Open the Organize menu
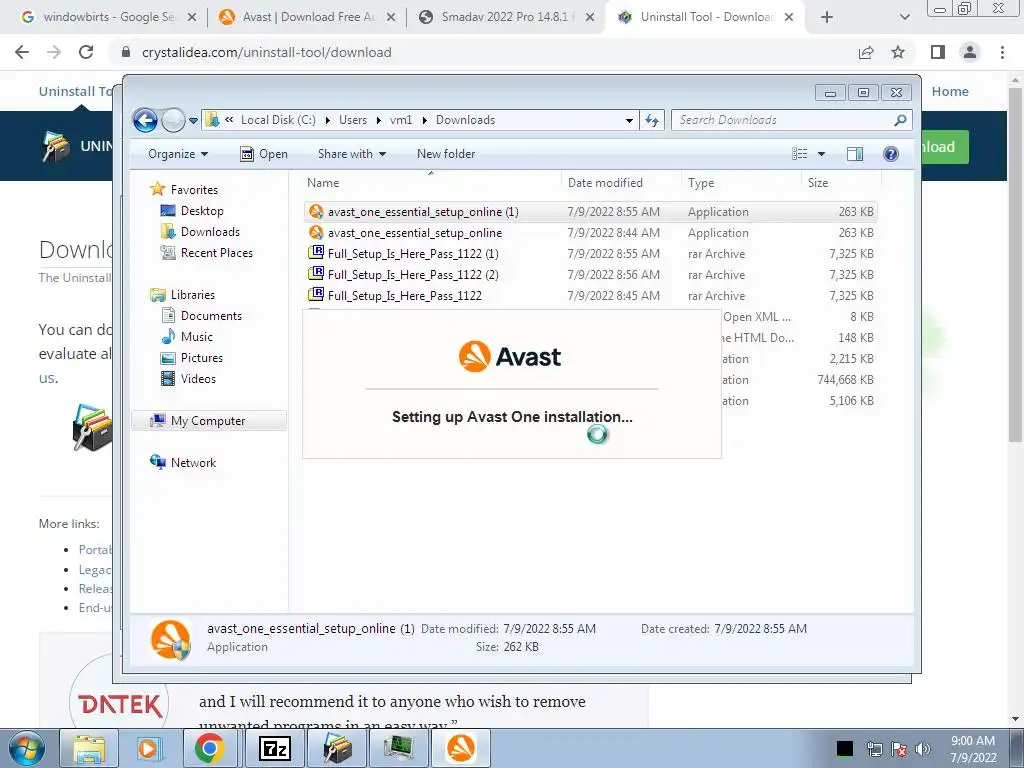Image resolution: width=1024 pixels, height=768 pixels. (178, 154)
